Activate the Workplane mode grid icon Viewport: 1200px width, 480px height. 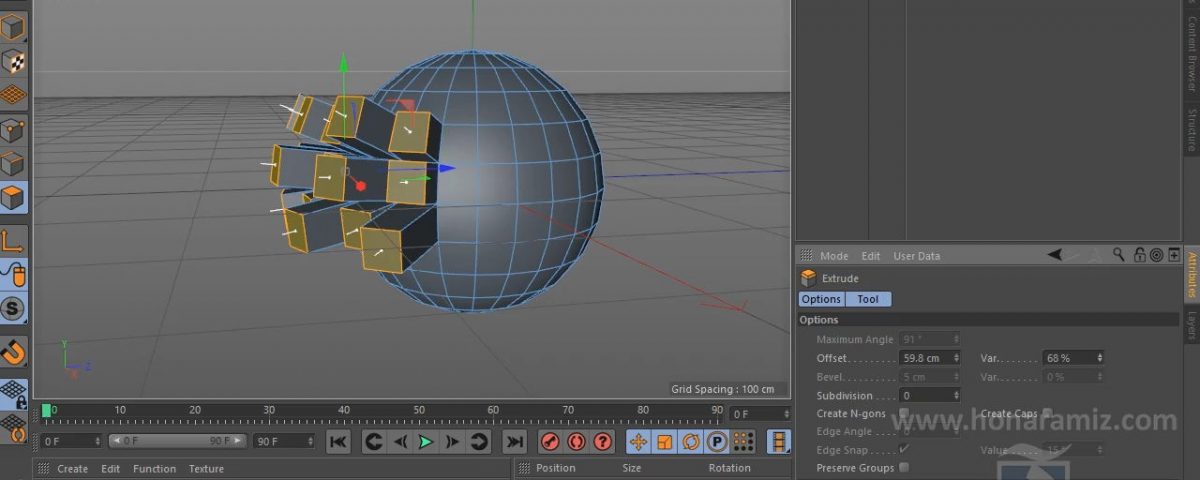[x=13, y=95]
